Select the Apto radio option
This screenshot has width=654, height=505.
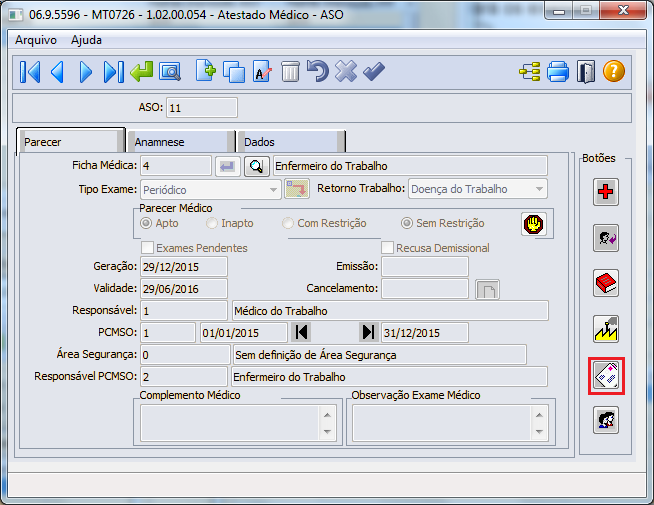[x=146, y=223]
